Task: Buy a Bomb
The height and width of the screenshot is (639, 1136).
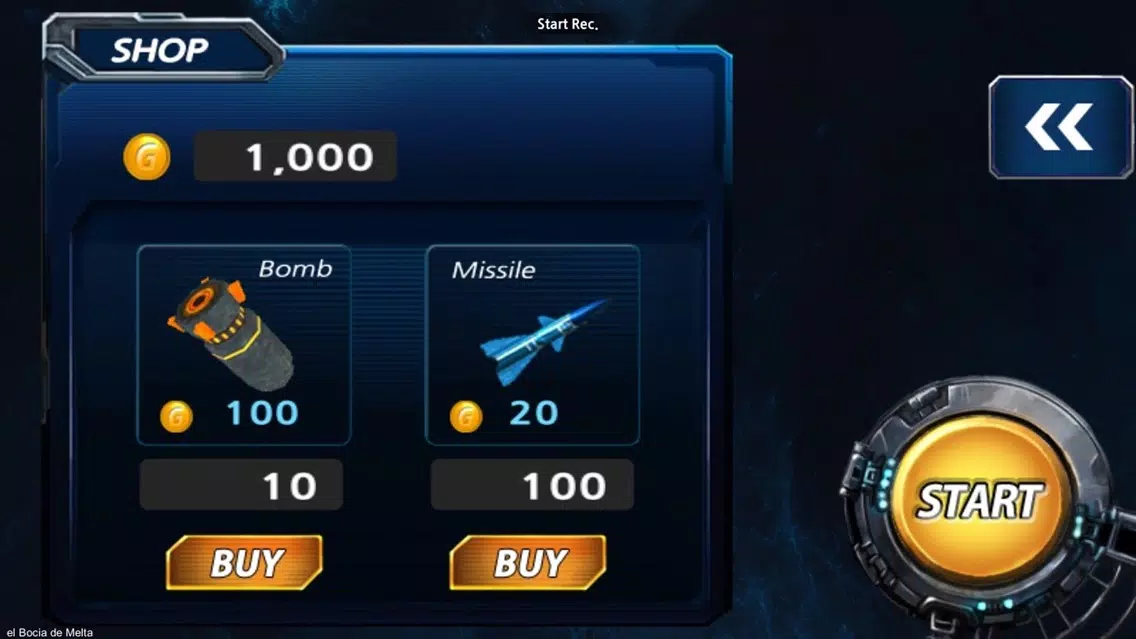Action: click(x=244, y=562)
